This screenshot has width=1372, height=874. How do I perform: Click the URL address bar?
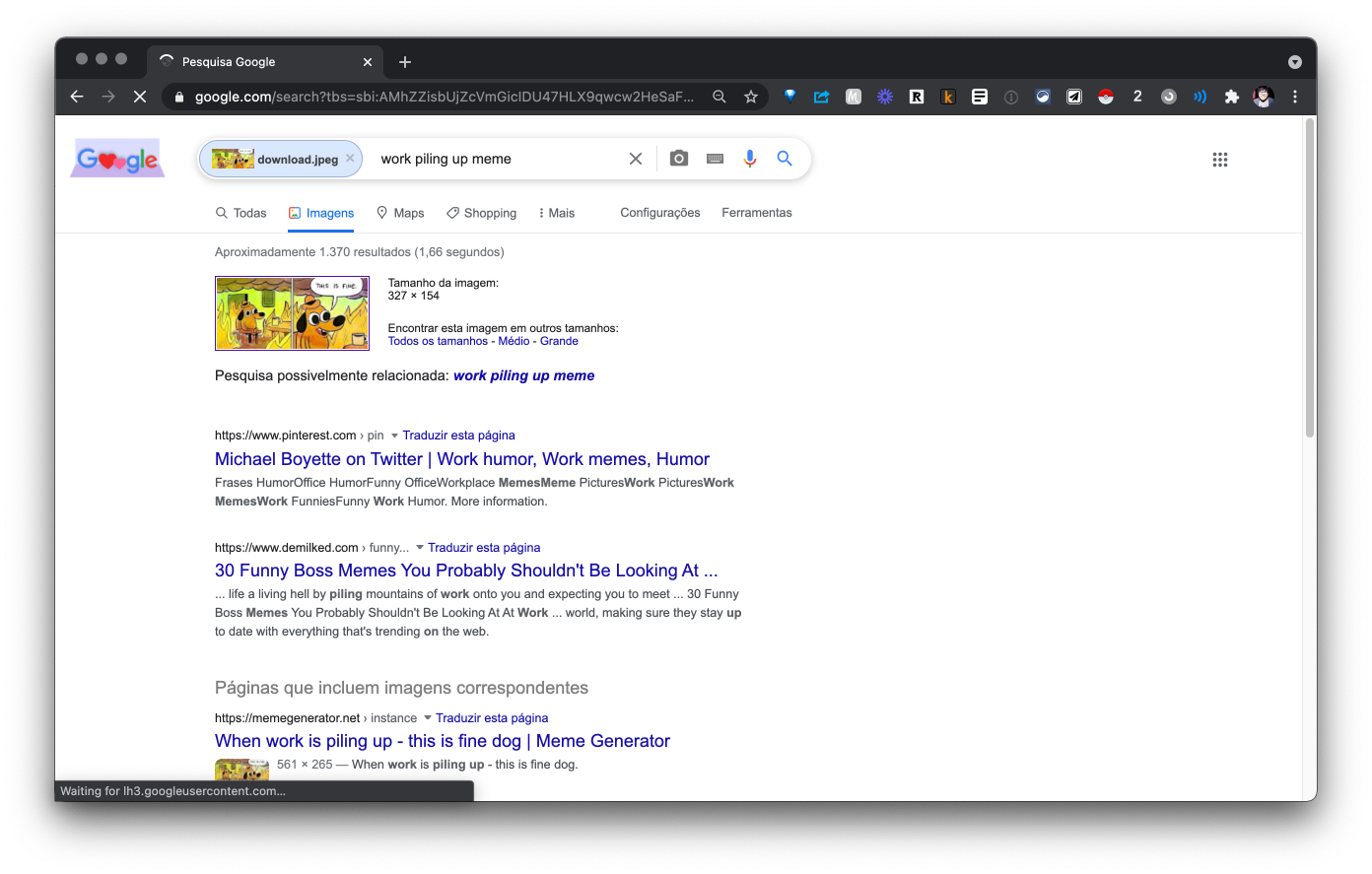click(444, 97)
